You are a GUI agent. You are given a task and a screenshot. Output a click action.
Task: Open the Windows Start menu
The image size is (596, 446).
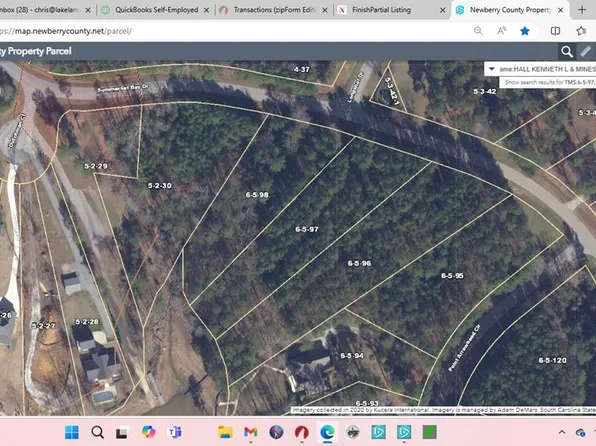pyautogui.click(x=72, y=432)
